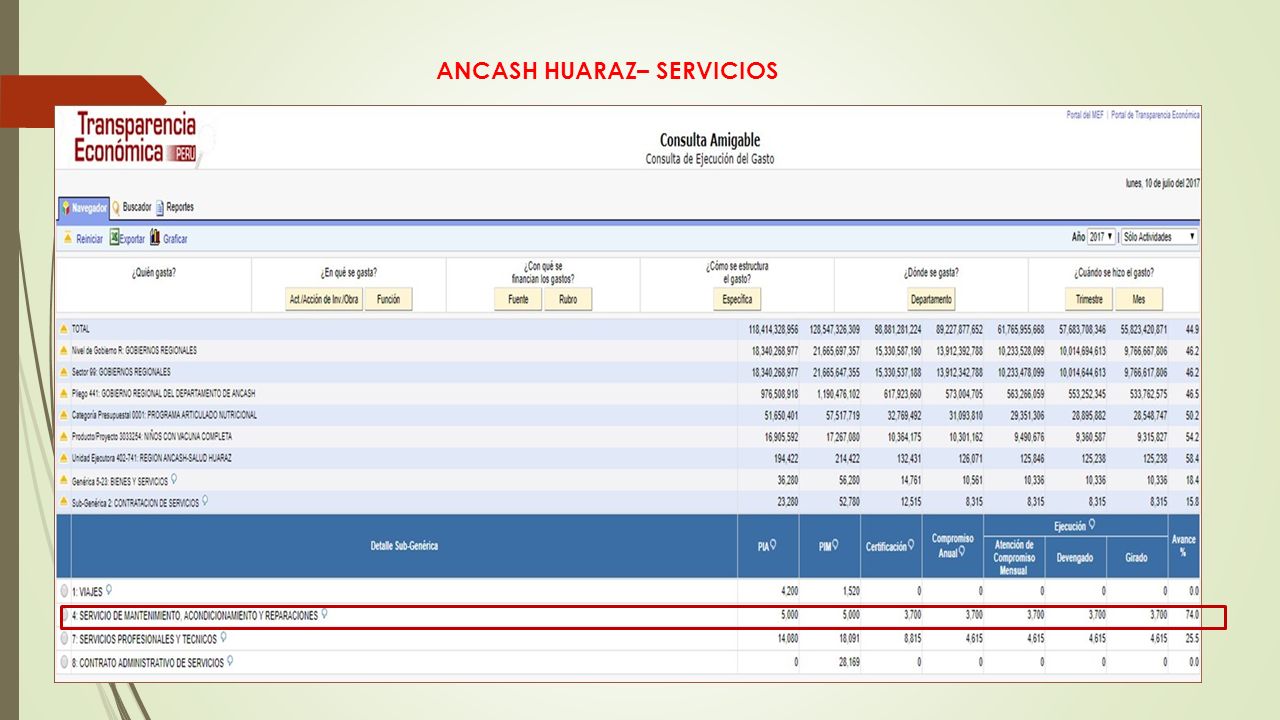Screen dimensions: 1280x720
Task: Open the Portal del MEF link
Action: pyautogui.click(x=1086, y=115)
